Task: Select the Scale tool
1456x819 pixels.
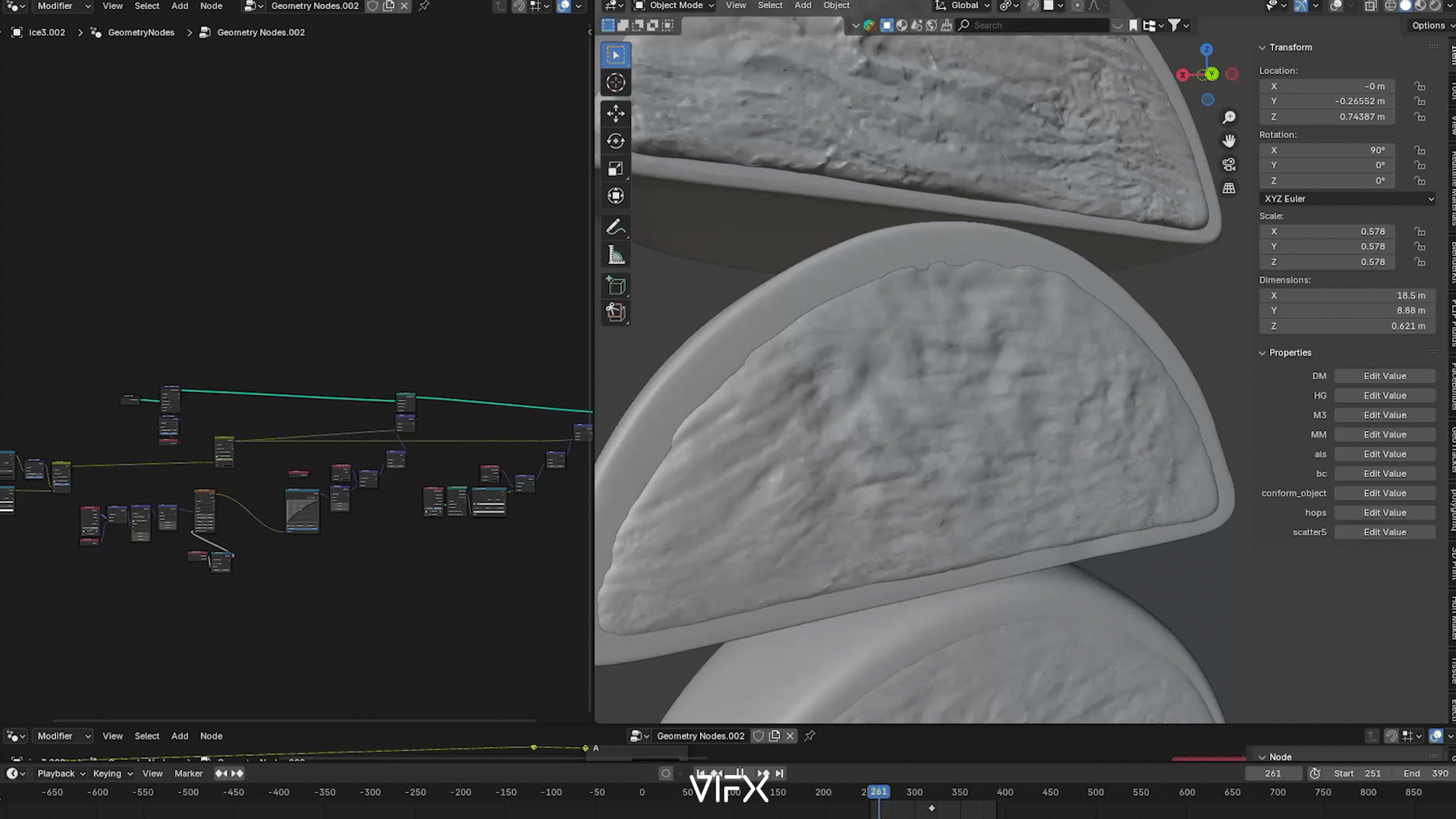Action: [x=616, y=168]
